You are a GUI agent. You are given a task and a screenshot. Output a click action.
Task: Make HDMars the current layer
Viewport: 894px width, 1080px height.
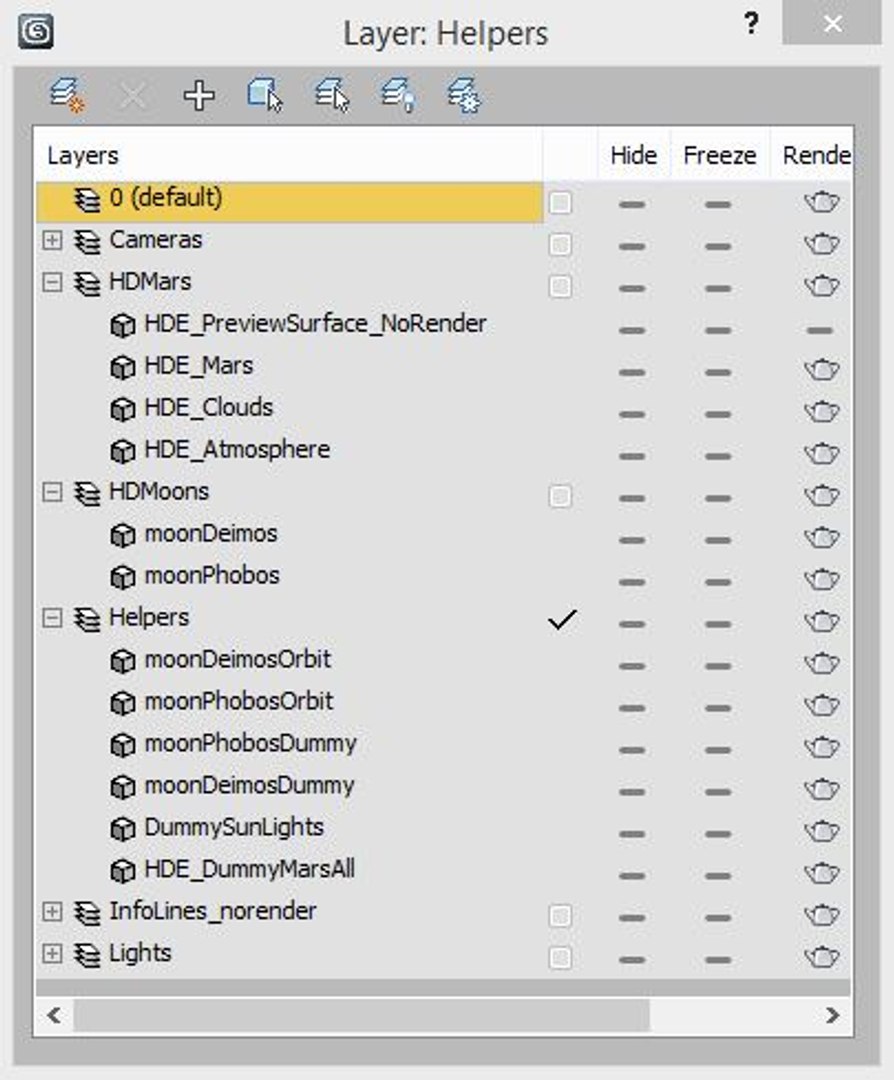(x=560, y=287)
